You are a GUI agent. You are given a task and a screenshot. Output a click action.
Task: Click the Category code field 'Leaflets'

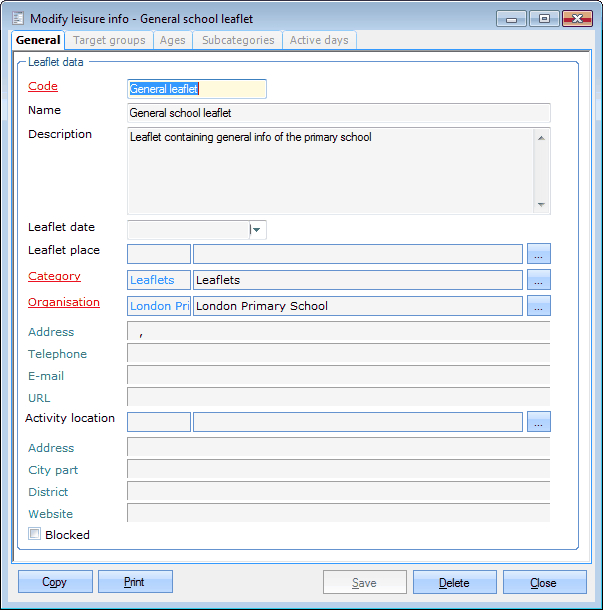tap(159, 280)
